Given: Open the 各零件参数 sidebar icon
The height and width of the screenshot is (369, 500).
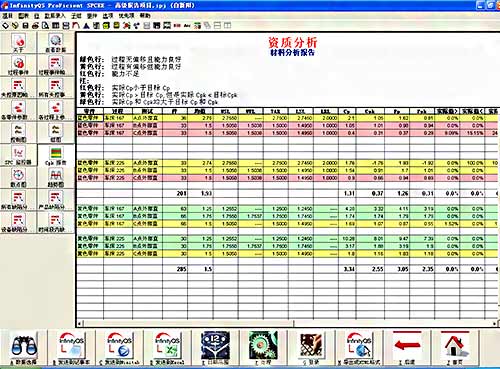Looking at the screenshot, I should pyautogui.click(x=18, y=110).
